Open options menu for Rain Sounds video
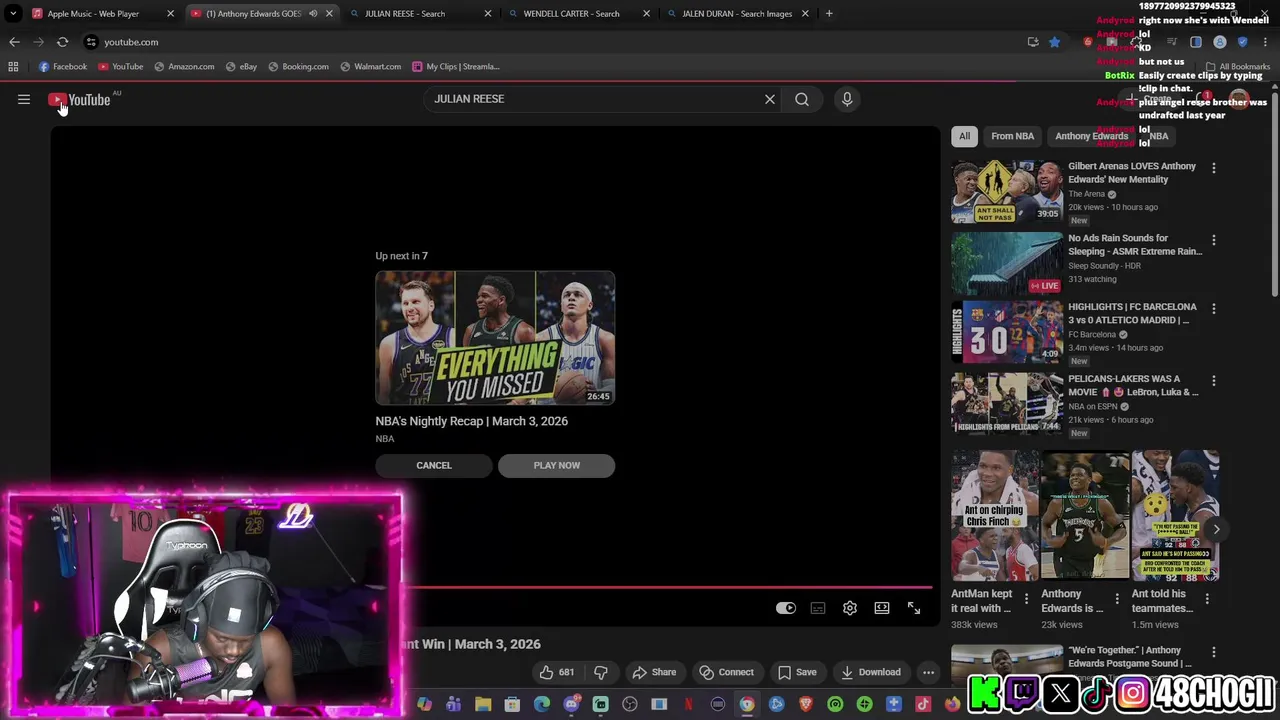 tap(1214, 240)
